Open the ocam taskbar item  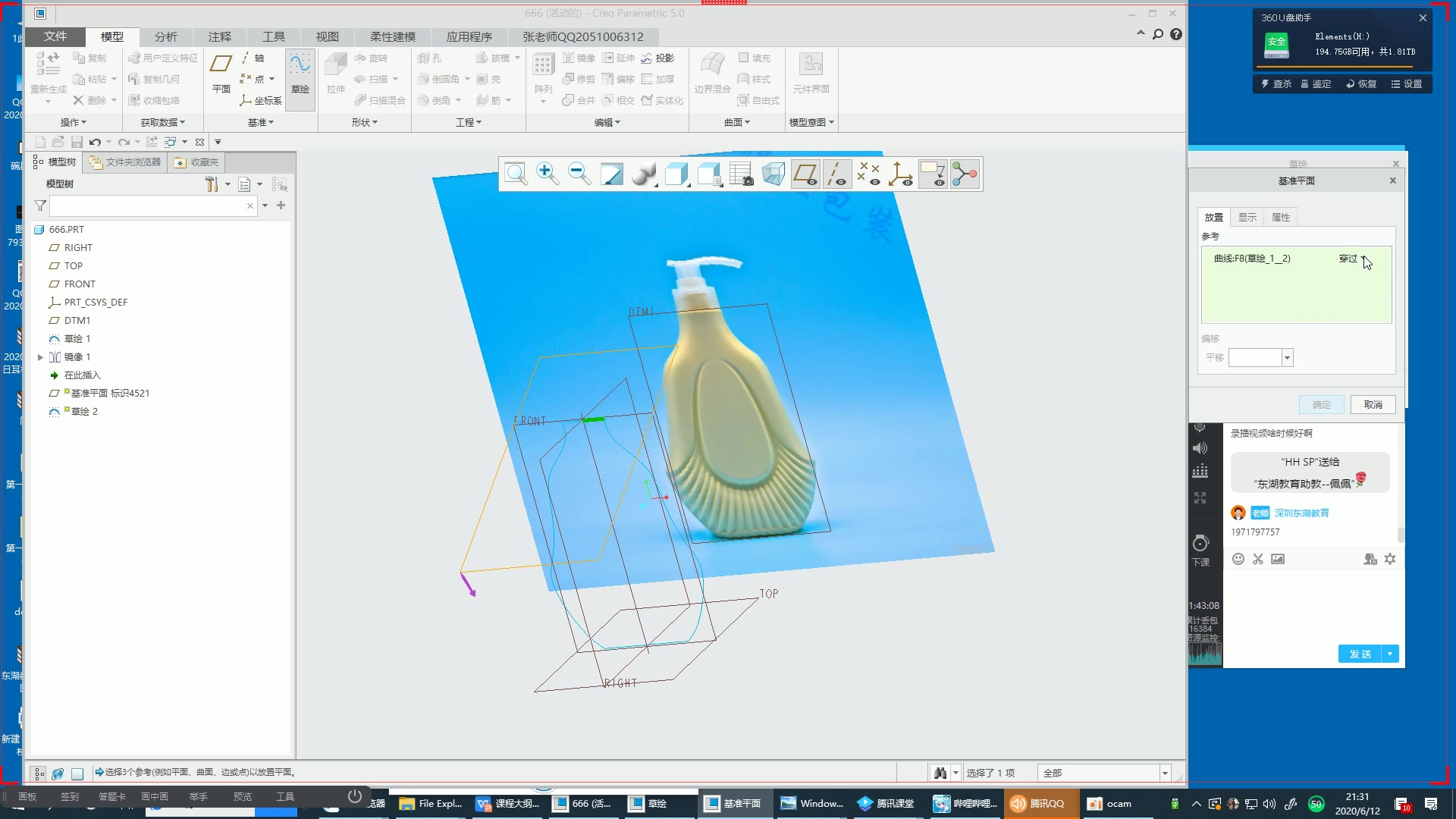(x=1109, y=804)
